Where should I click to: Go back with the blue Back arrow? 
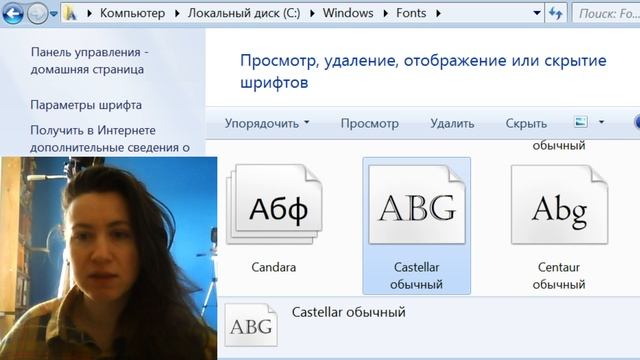click(x=13, y=13)
